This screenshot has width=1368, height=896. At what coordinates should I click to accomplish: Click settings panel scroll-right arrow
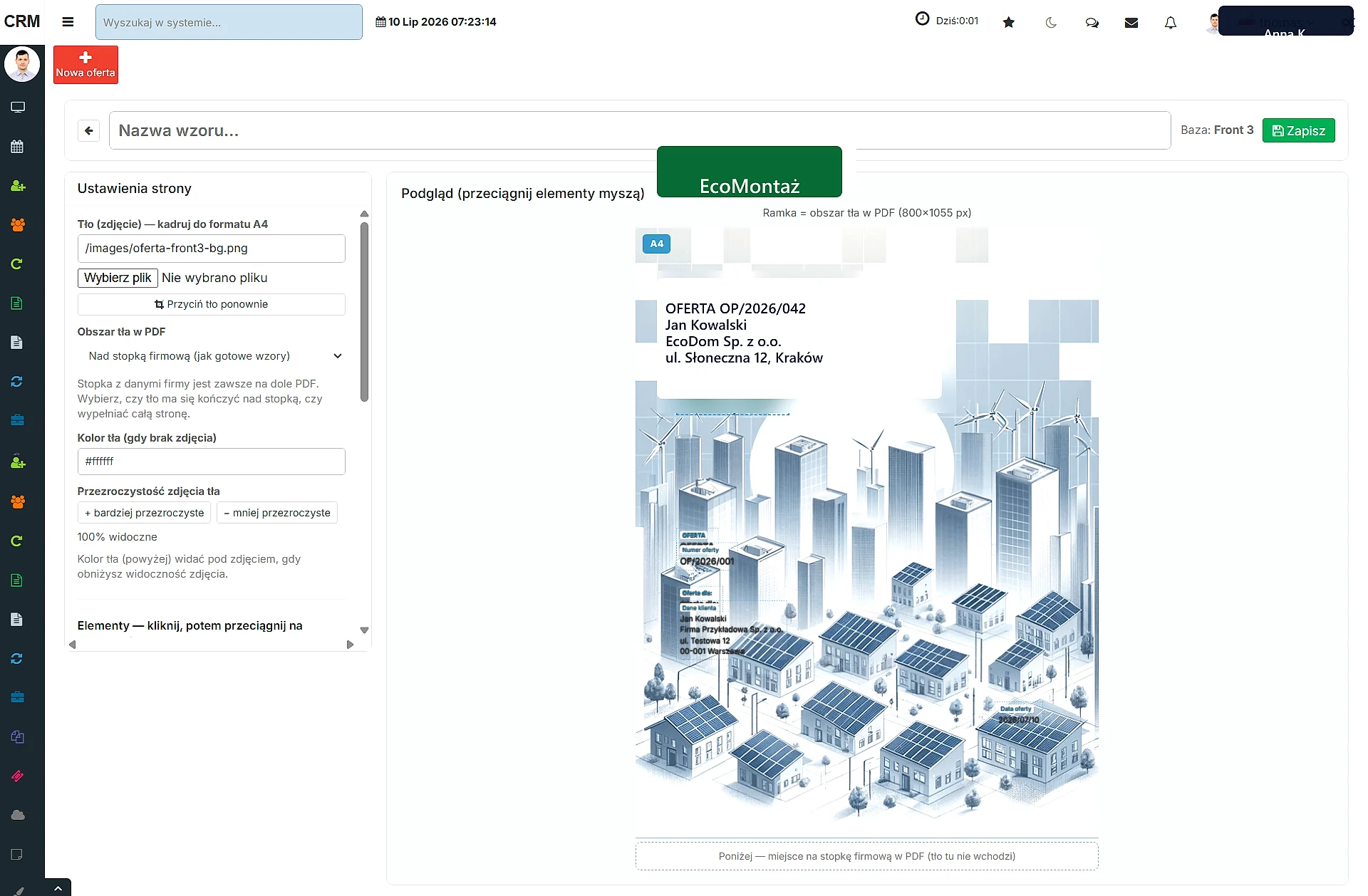point(350,645)
